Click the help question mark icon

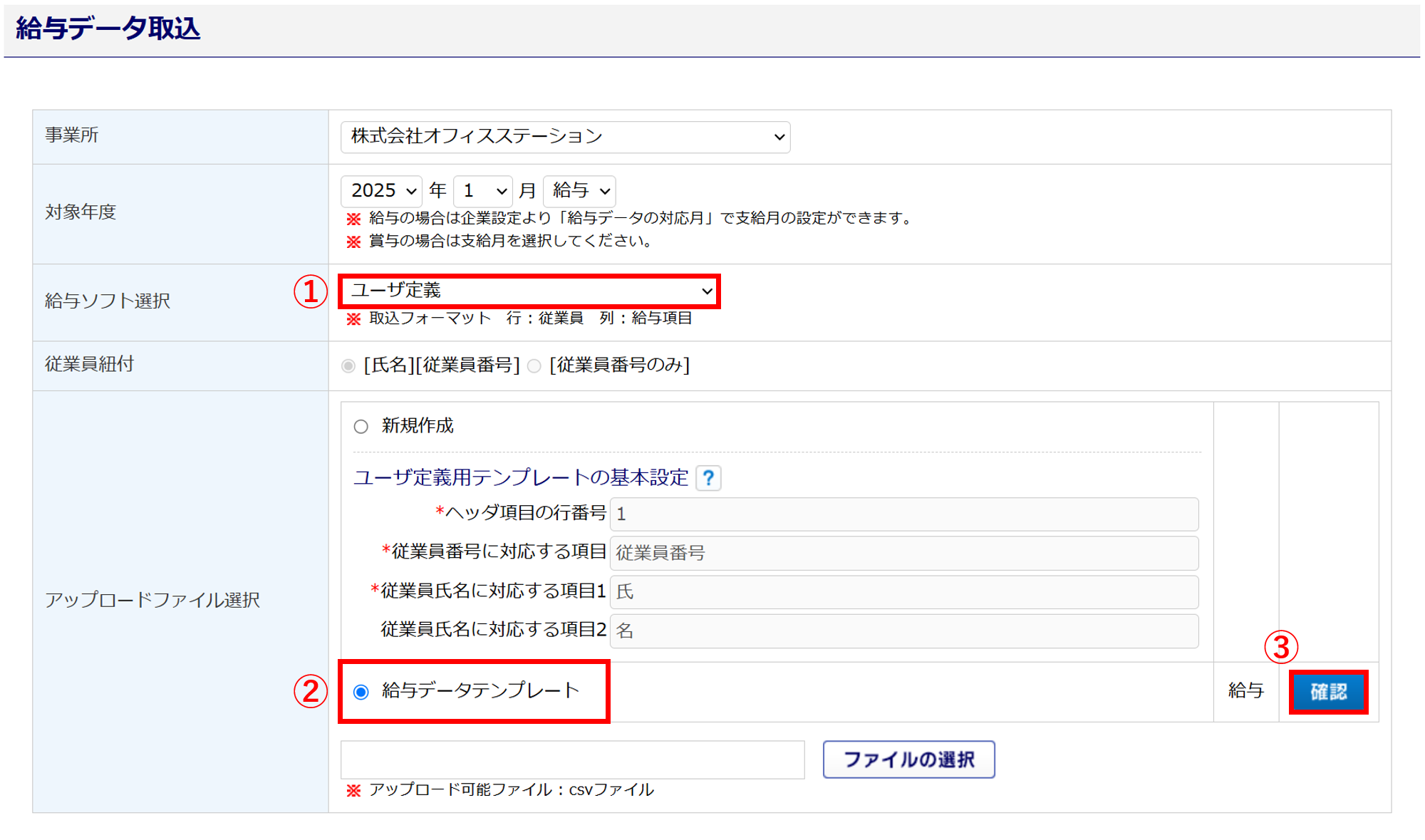(708, 478)
